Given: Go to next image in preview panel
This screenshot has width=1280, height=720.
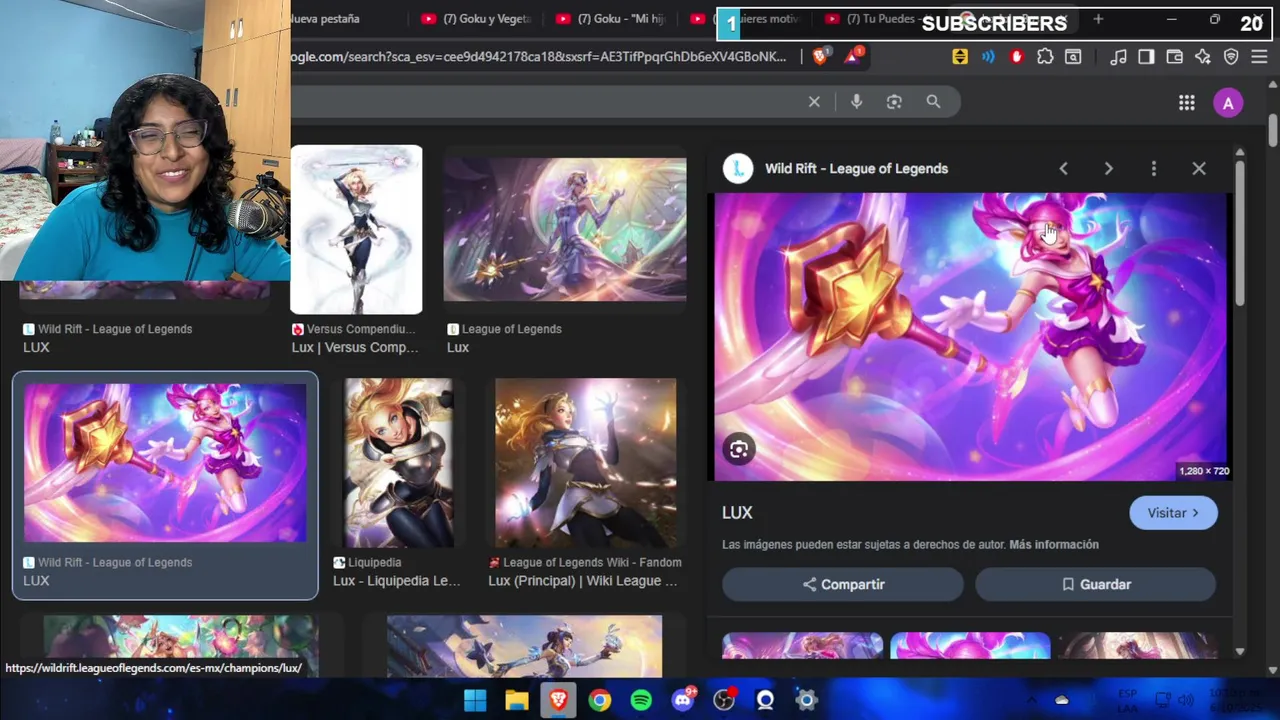Looking at the screenshot, I should point(1108,169).
